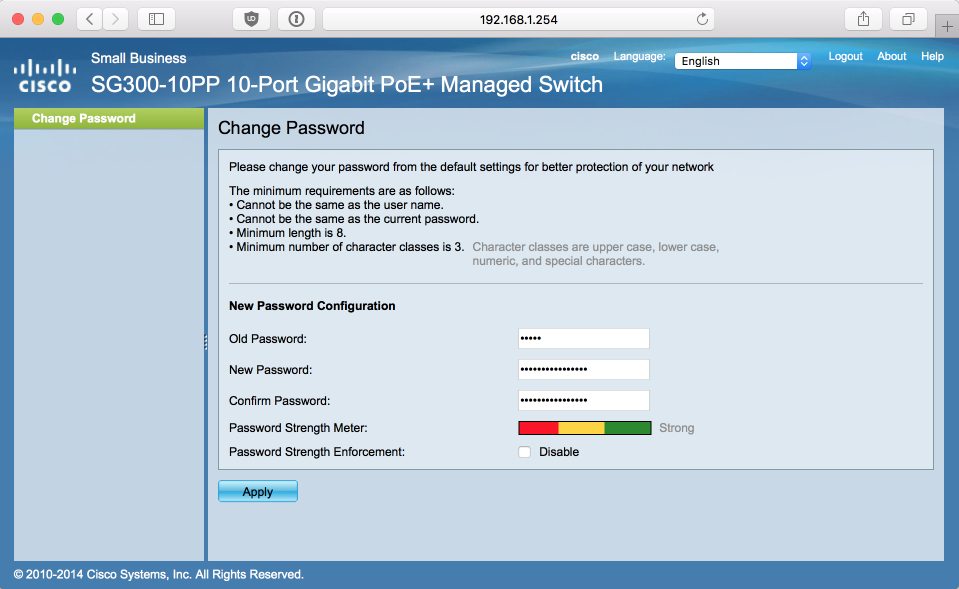Open the uBlock shield extension icon
959x589 pixels.
pos(251,19)
